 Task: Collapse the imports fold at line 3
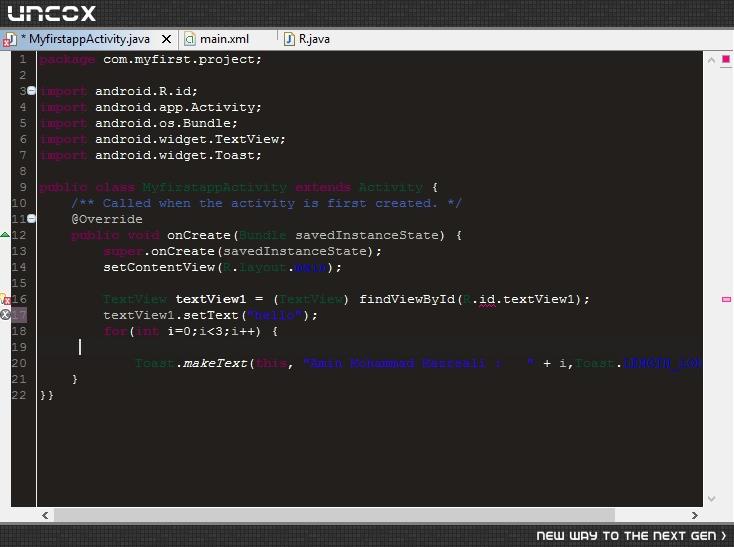click(x=31, y=91)
